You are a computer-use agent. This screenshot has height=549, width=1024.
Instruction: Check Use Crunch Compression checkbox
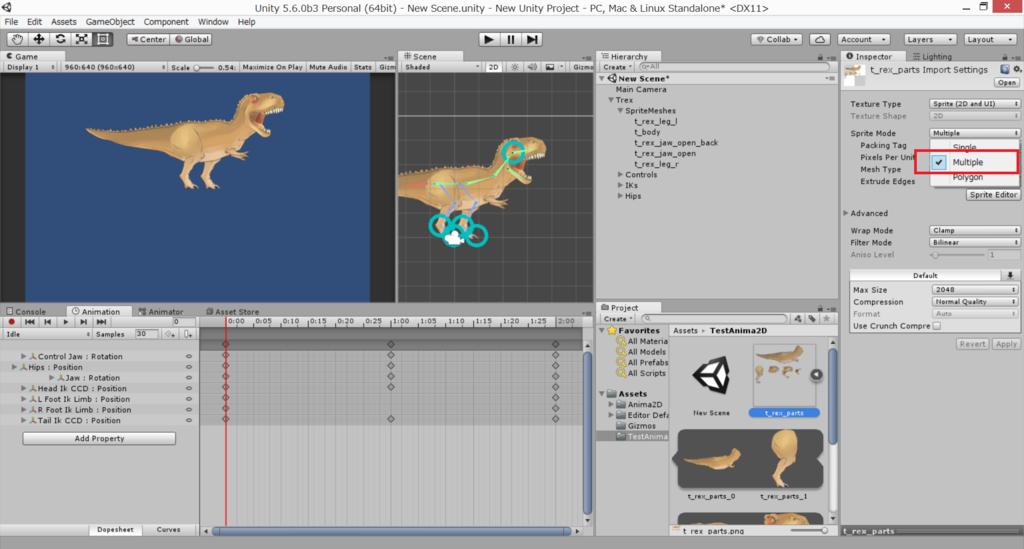tap(936, 326)
